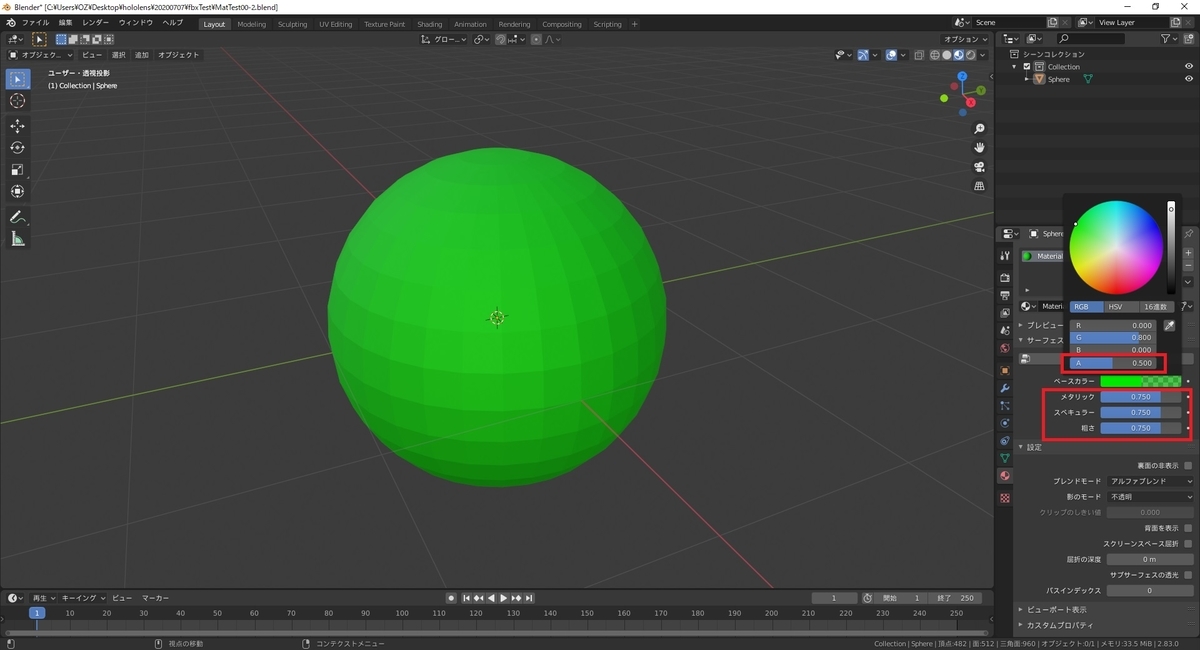
Task: Toggle snapping magnet button
Action: [x=499, y=39]
